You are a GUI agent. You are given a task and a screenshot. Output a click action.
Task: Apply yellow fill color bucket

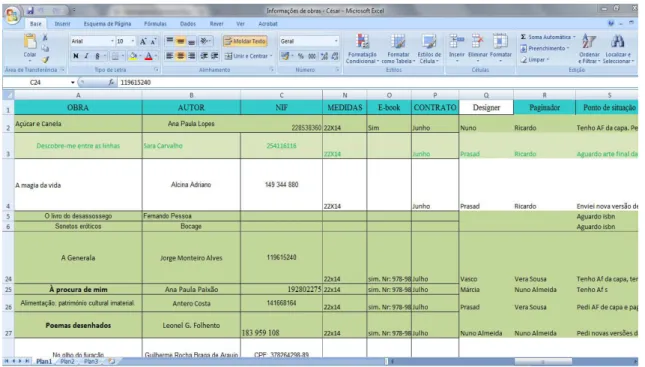point(132,56)
